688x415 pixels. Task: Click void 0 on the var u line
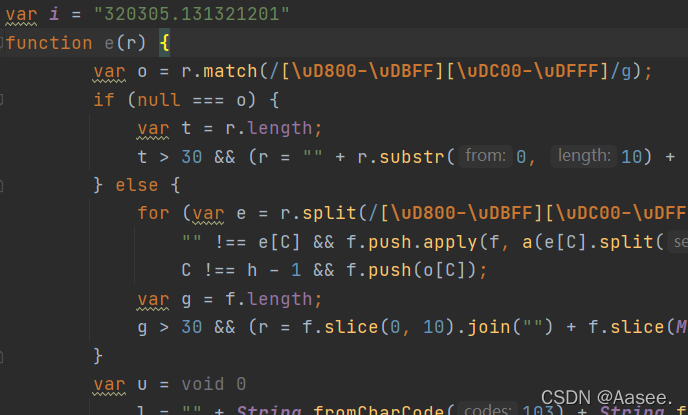click(x=214, y=384)
